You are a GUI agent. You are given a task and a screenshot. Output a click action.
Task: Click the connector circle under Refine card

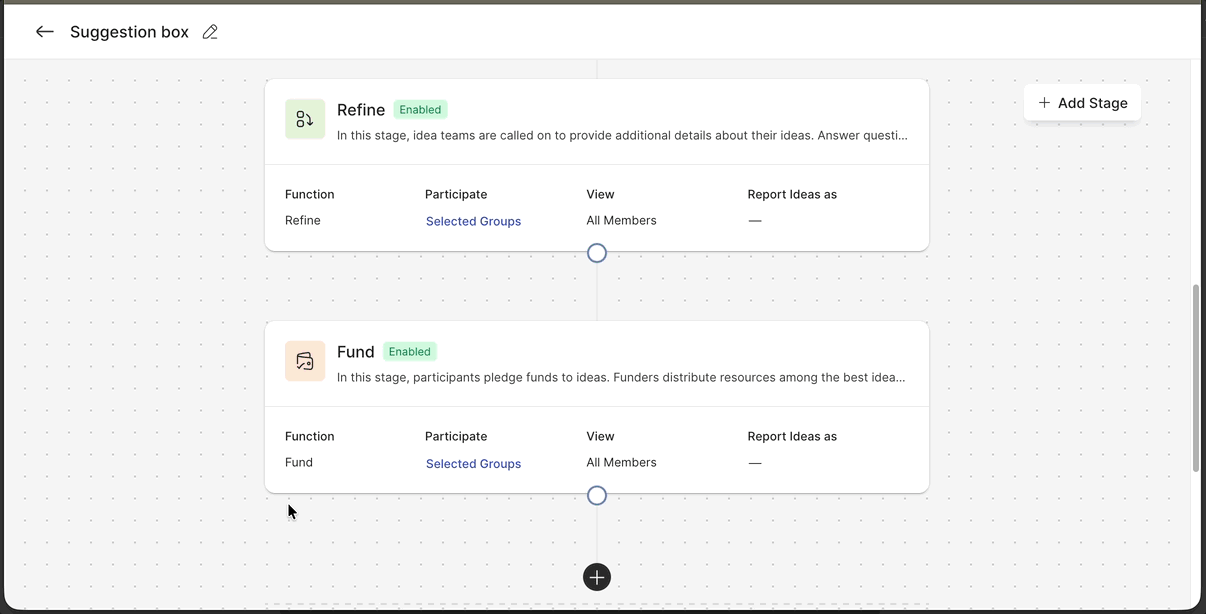(x=597, y=253)
